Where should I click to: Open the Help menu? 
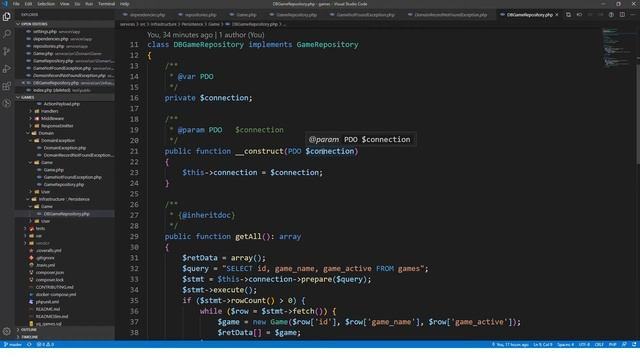(x=124, y=4)
